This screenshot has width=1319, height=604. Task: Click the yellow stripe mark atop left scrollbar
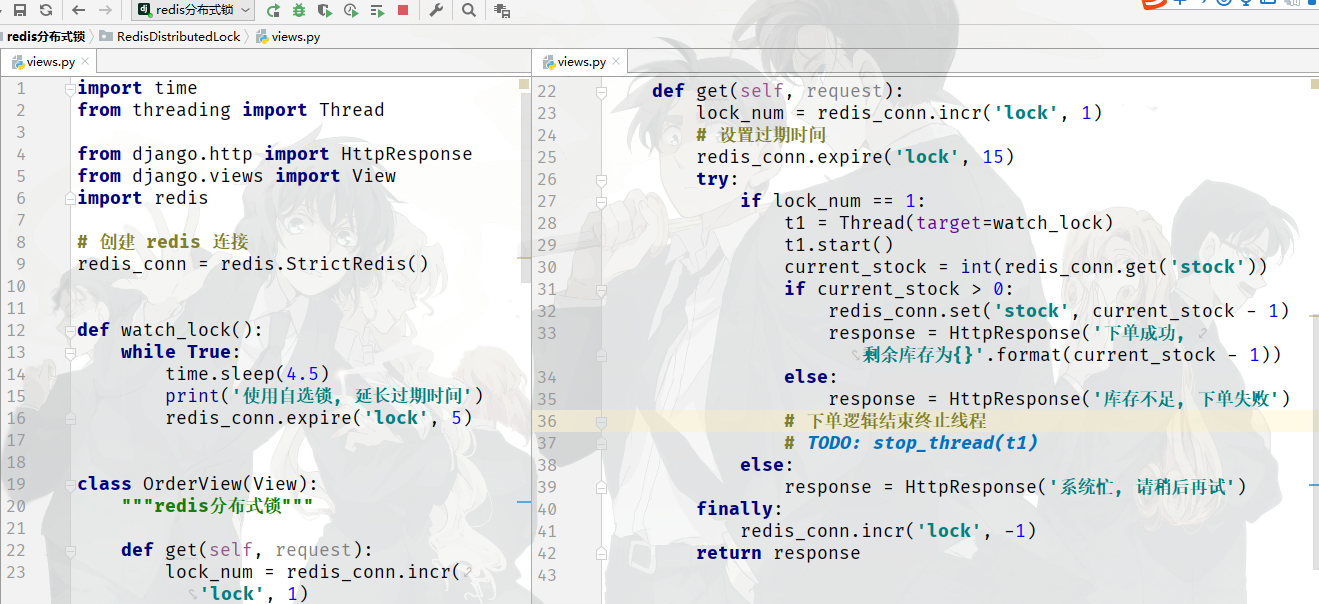[x=523, y=86]
